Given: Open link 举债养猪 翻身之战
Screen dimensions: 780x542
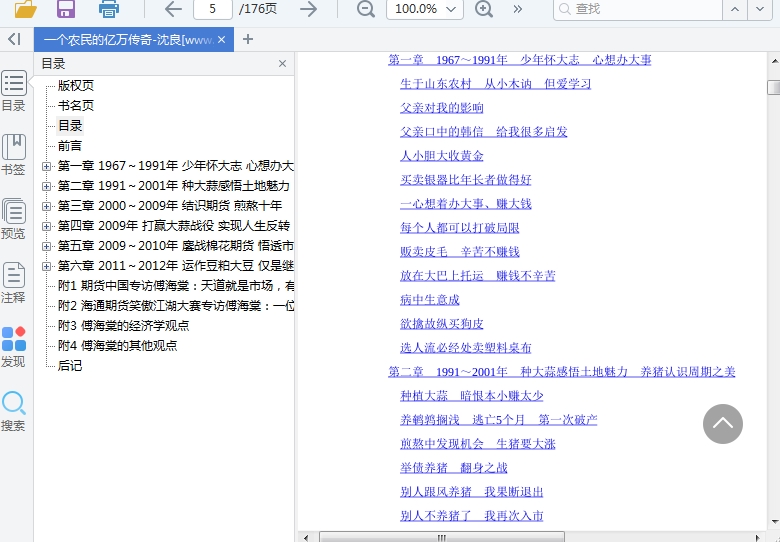Looking at the screenshot, I should (x=454, y=467).
